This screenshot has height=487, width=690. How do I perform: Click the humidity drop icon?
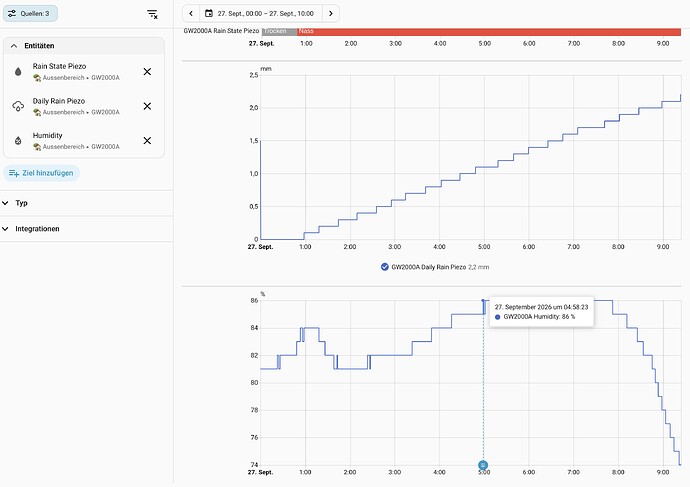18,140
